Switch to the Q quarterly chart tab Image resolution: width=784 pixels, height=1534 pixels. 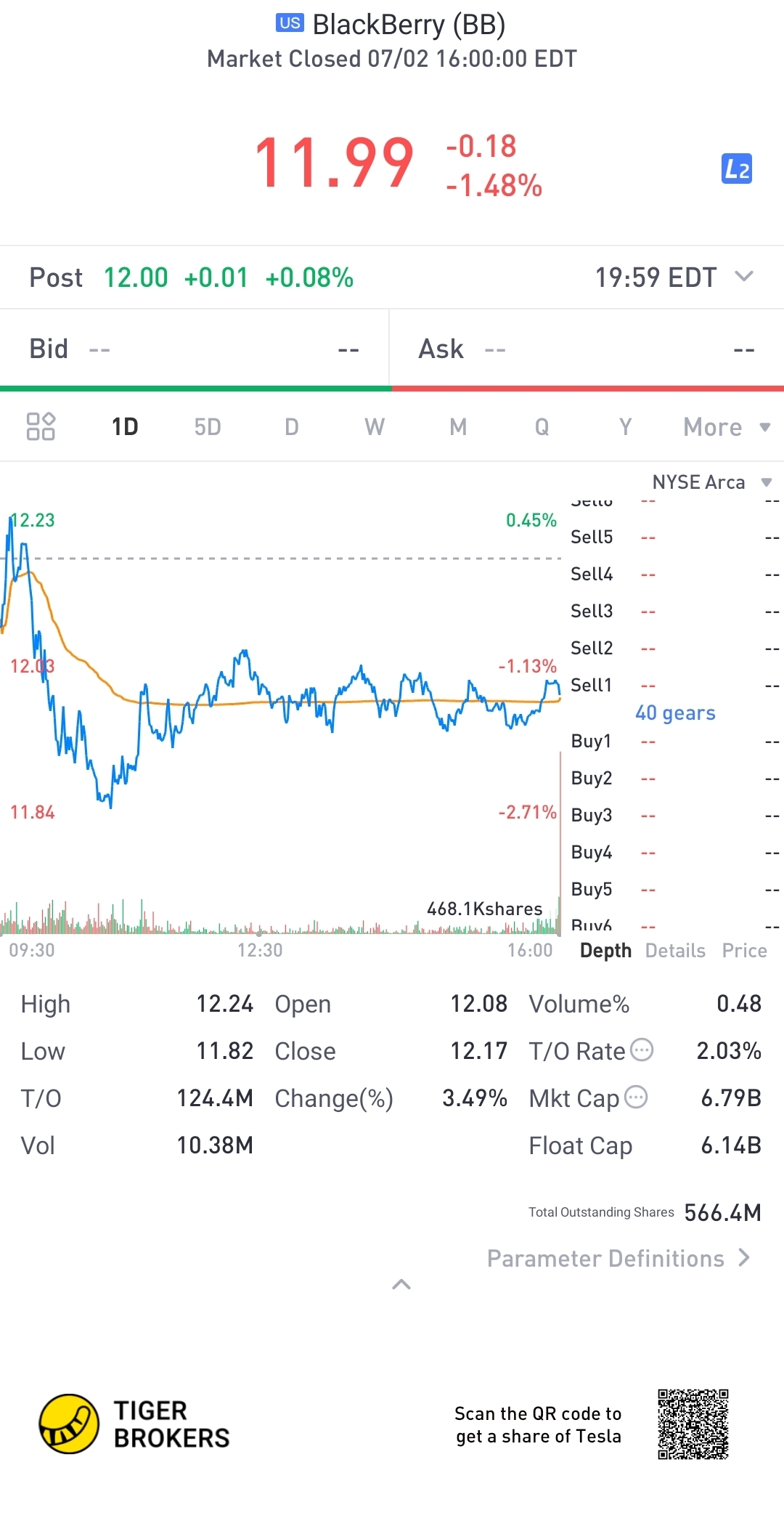coord(542,427)
